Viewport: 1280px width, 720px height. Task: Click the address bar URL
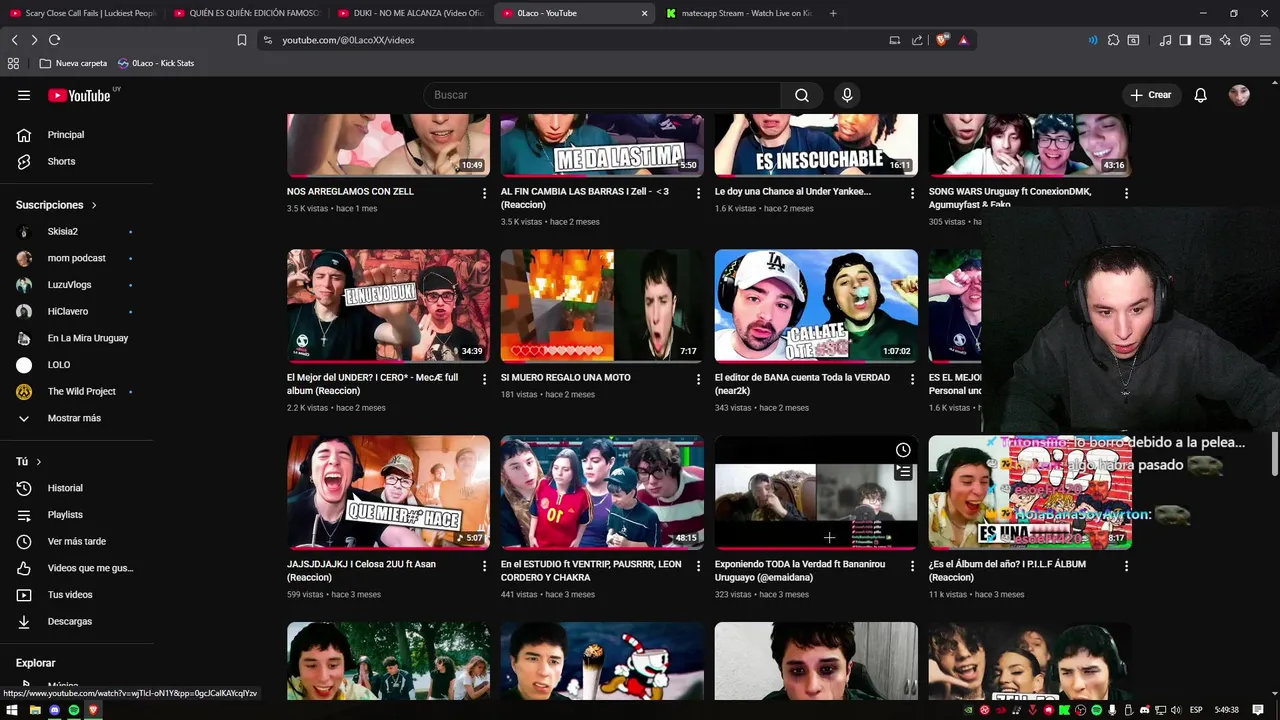pyautogui.click(x=348, y=40)
